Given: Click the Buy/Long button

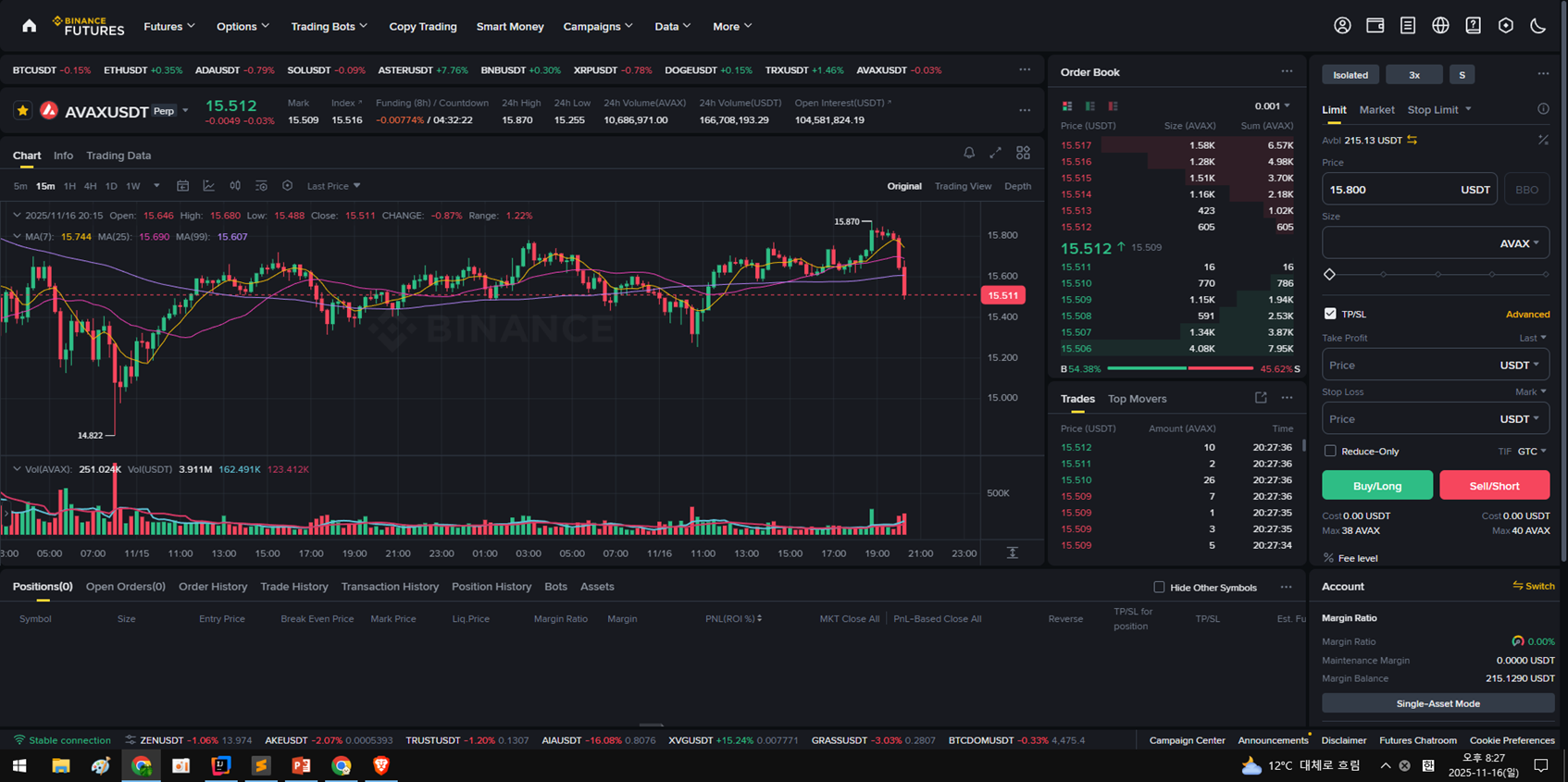Looking at the screenshot, I should tap(1377, 485).
